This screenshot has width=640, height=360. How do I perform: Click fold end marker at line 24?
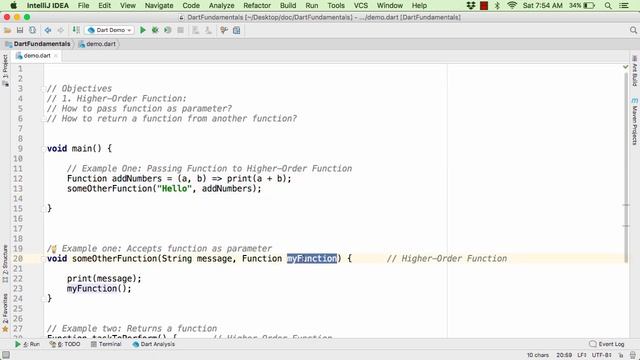click(43, 299)
